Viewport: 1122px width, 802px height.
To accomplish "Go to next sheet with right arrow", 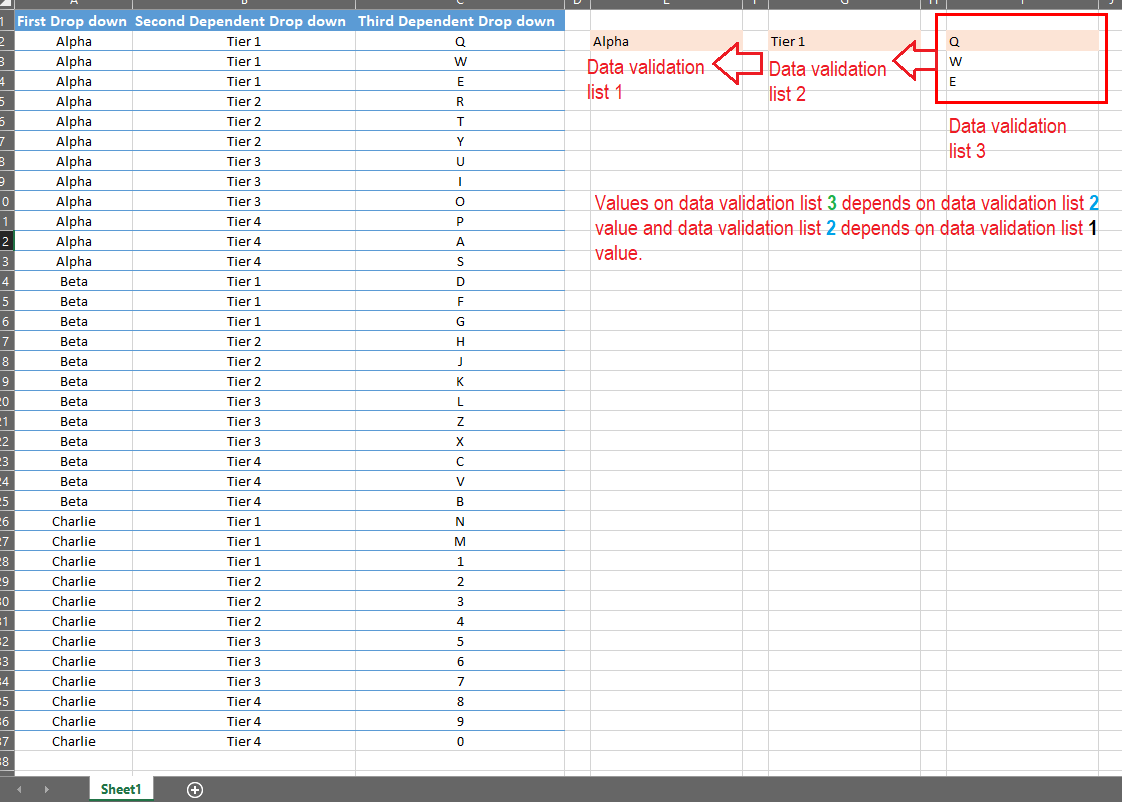I will point(47,789).
